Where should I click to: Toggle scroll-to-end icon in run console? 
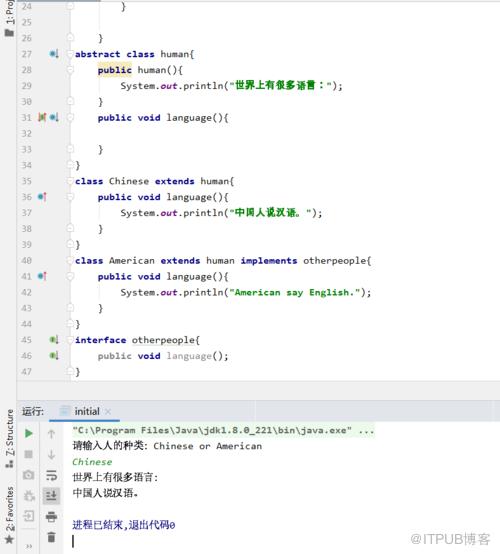pos(51,496)
